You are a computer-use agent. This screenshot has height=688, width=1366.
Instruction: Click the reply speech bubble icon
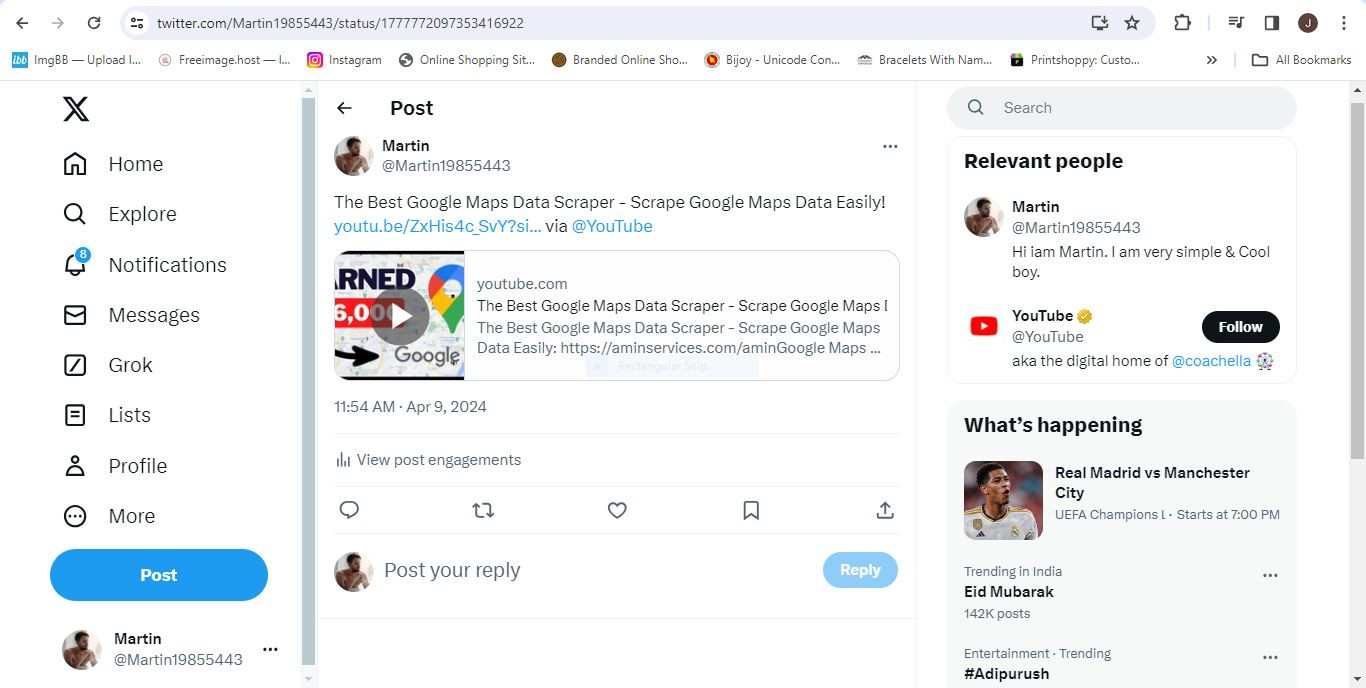349,510
